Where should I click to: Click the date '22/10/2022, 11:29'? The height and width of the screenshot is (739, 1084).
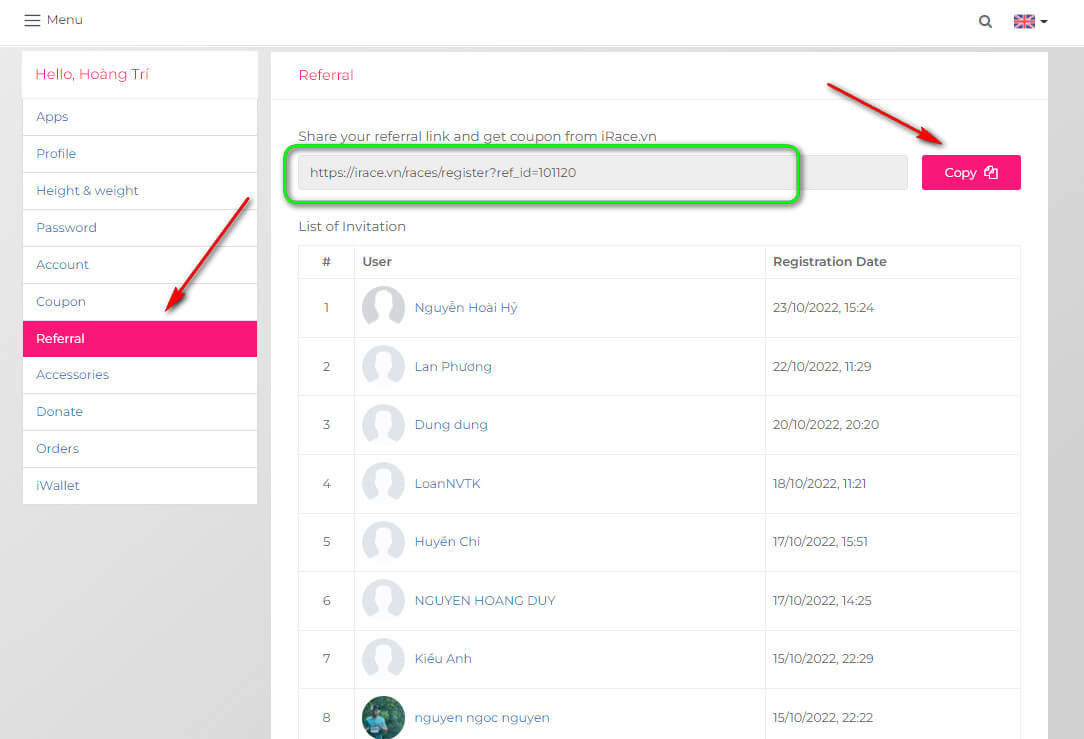(x=822, y=366)
